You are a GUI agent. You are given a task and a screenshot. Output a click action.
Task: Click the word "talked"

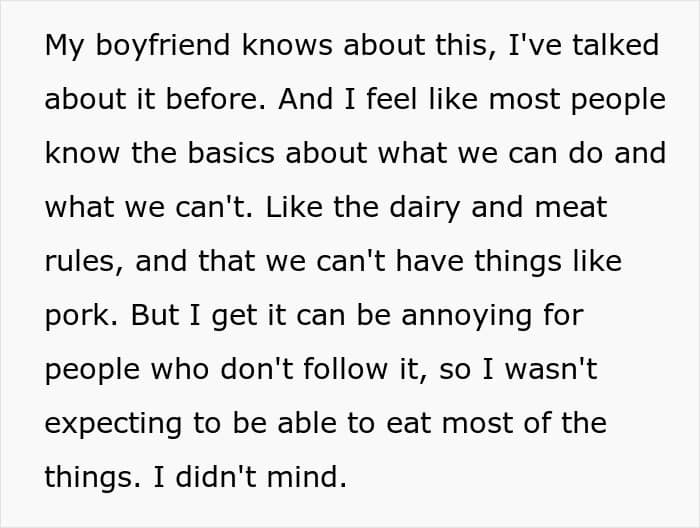point(616,45)
